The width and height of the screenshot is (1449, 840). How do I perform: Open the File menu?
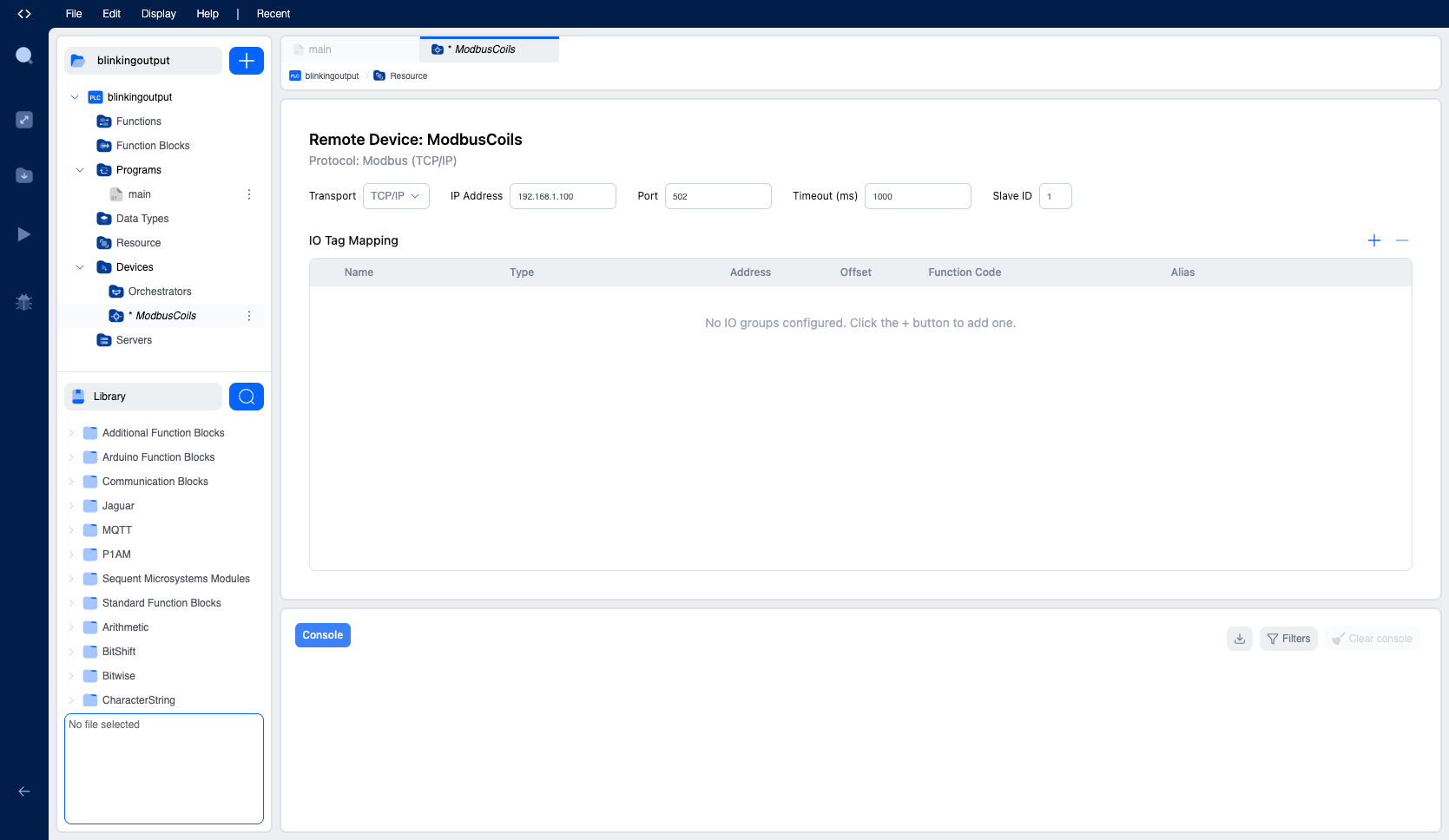(74, 14)
